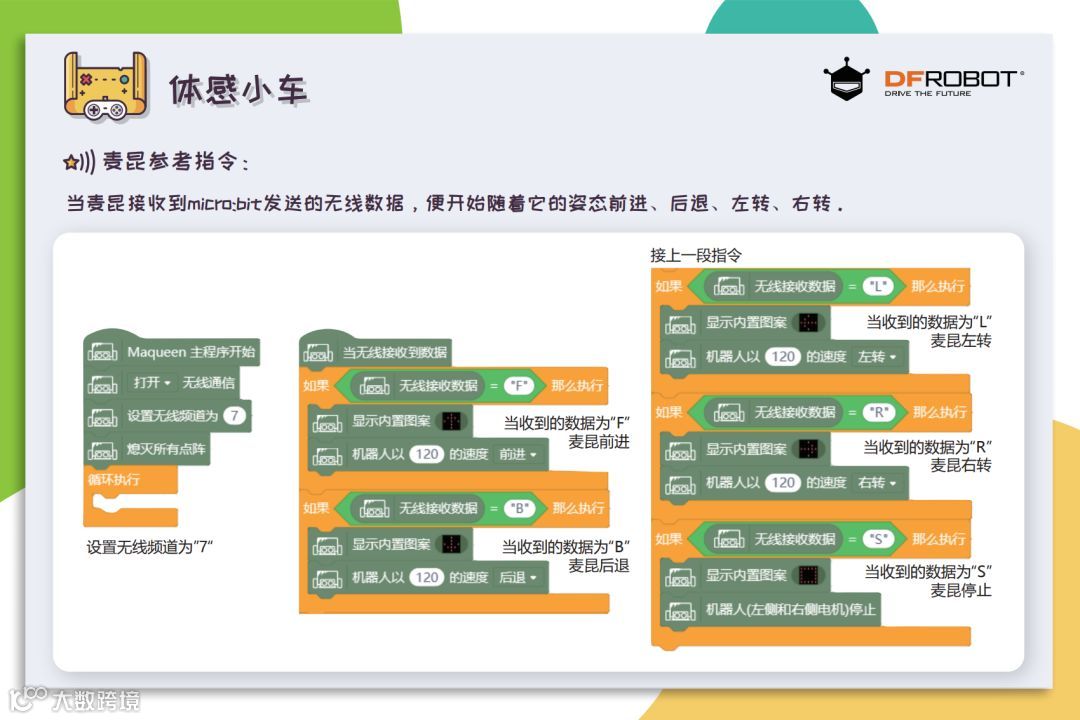Select the 如果 keyword of the "F" block
This screenshot has height=720, width=1080.
tap(316, 386)
